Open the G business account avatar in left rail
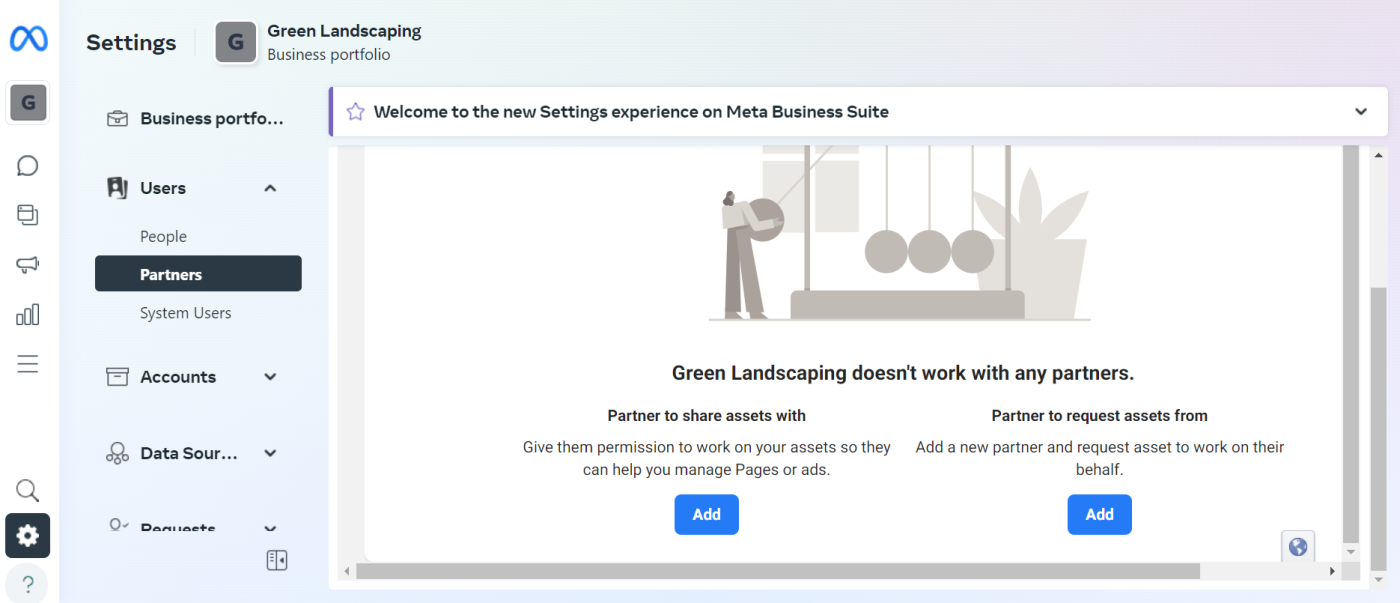 coord(28,102)
